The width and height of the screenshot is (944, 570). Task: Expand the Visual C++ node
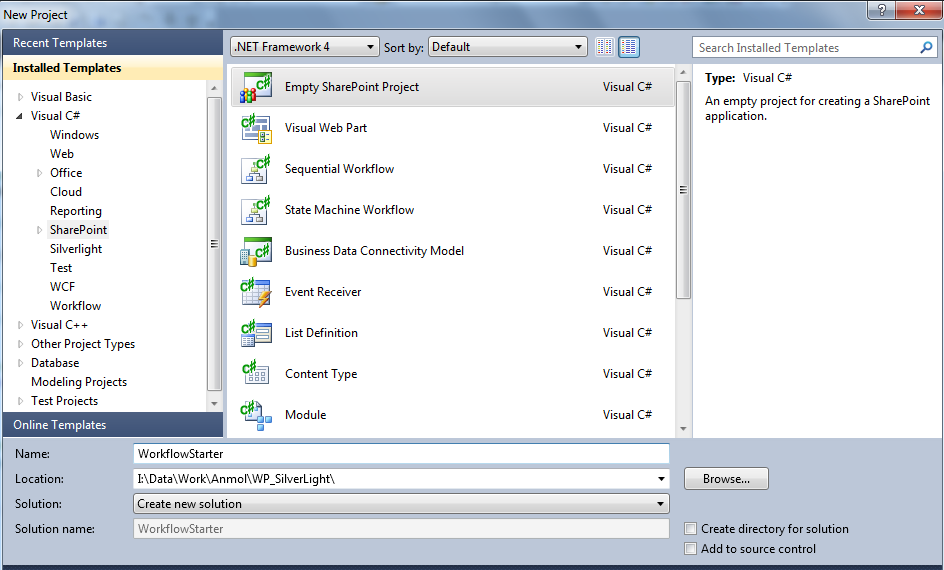[x=20, y=325]
